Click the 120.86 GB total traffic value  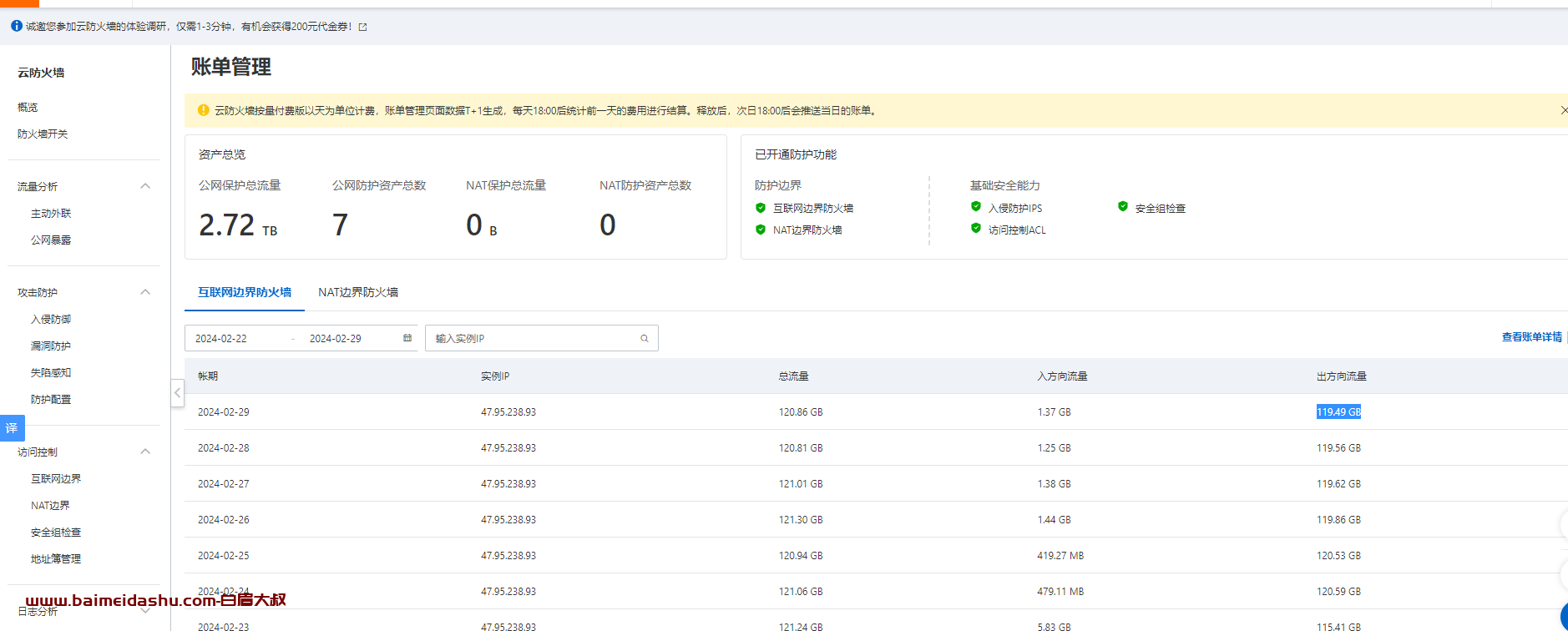click(x=801, y=412)
